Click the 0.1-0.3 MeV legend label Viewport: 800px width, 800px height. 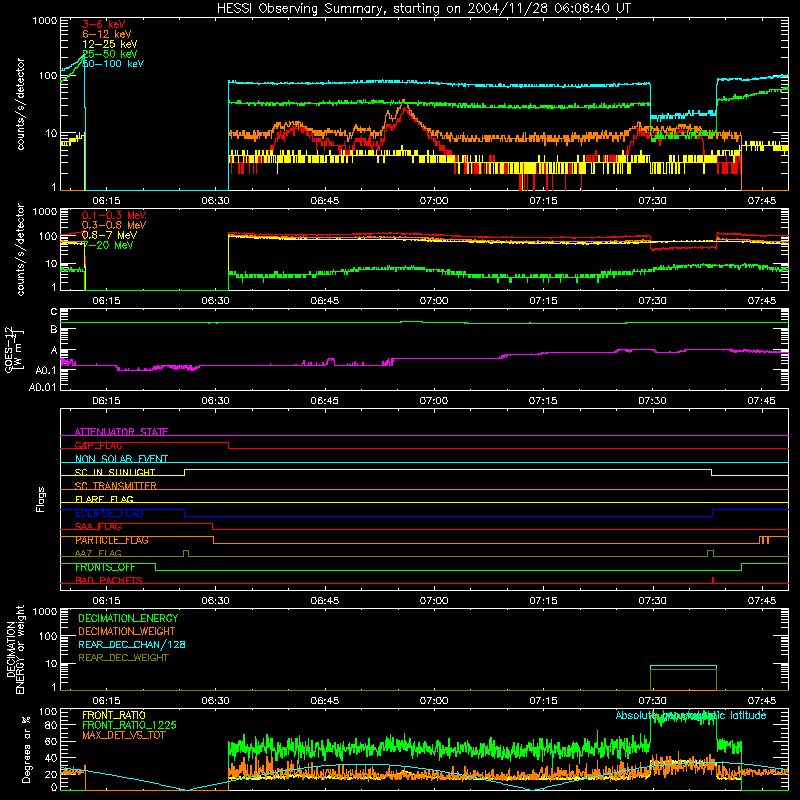[114, 215]
